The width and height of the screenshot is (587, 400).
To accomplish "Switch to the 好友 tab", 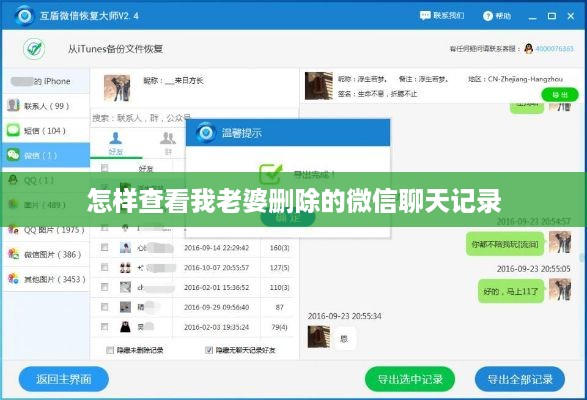I will pos(115,143).
